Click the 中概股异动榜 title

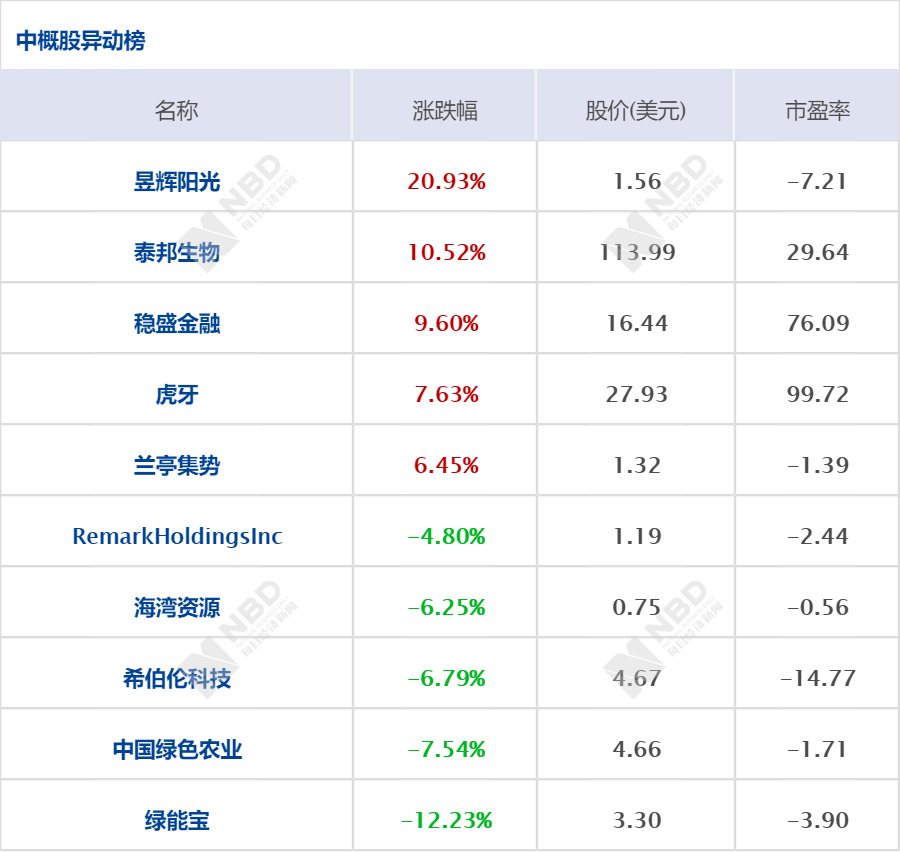coord(81,40)
